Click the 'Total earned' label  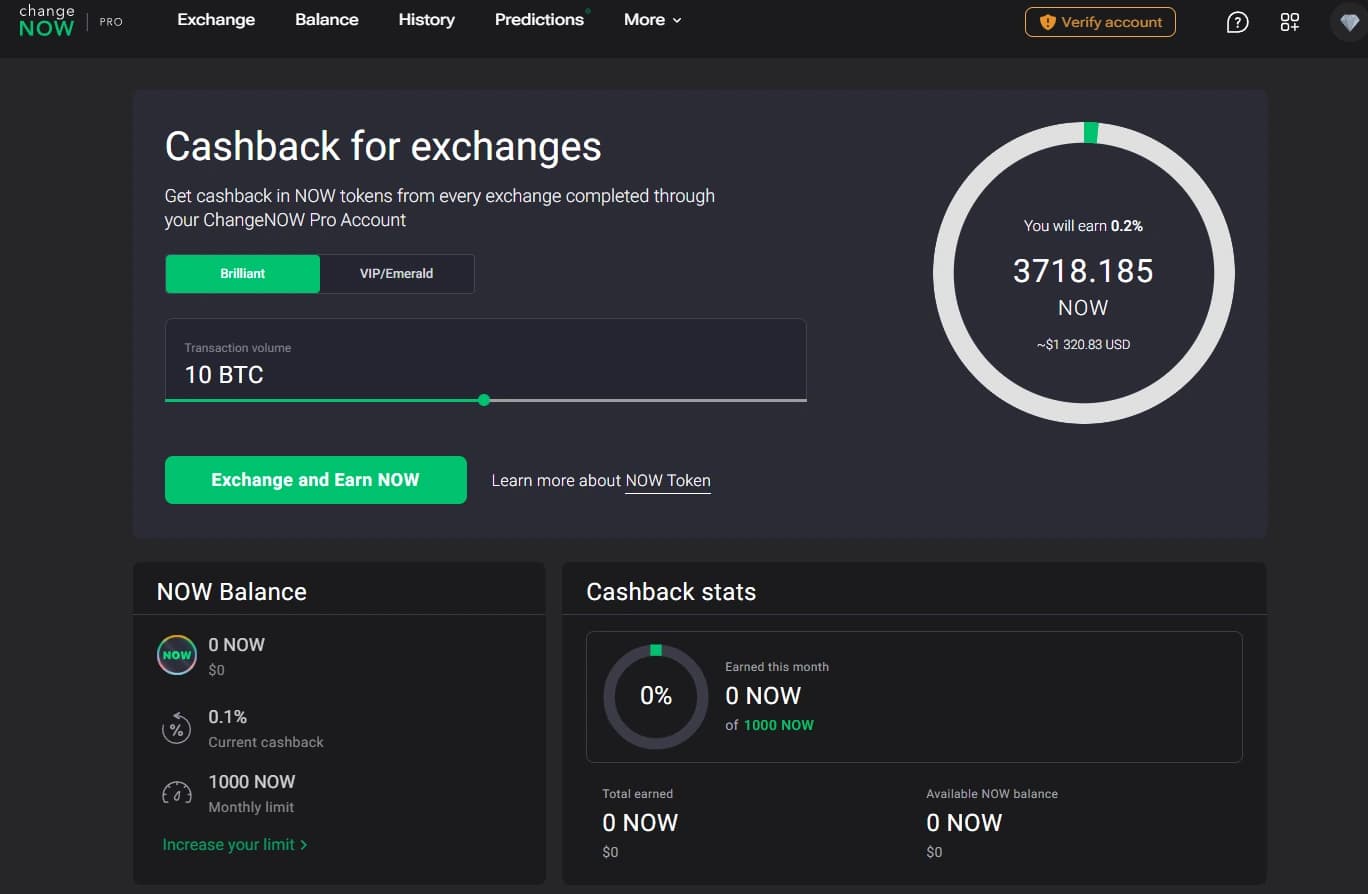[x=638, y=794]
